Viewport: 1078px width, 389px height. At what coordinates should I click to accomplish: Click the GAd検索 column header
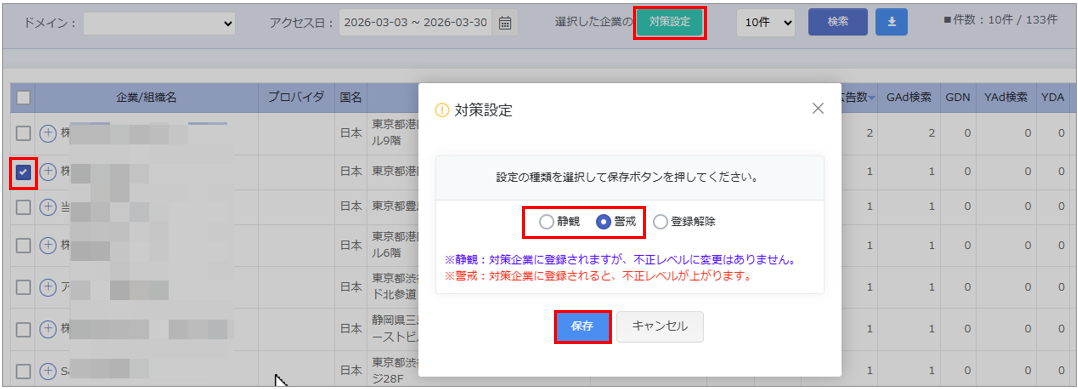tap(908, 98)
